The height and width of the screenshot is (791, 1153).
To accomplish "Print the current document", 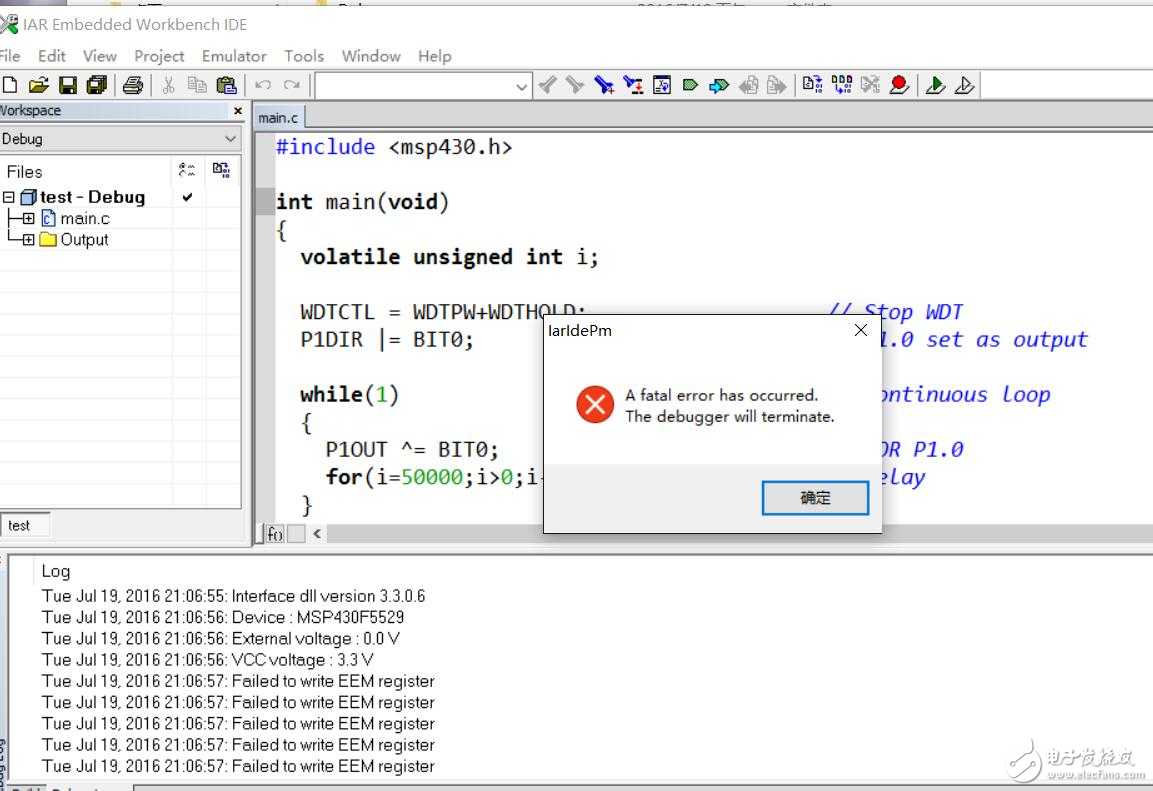I will point(132,85).
